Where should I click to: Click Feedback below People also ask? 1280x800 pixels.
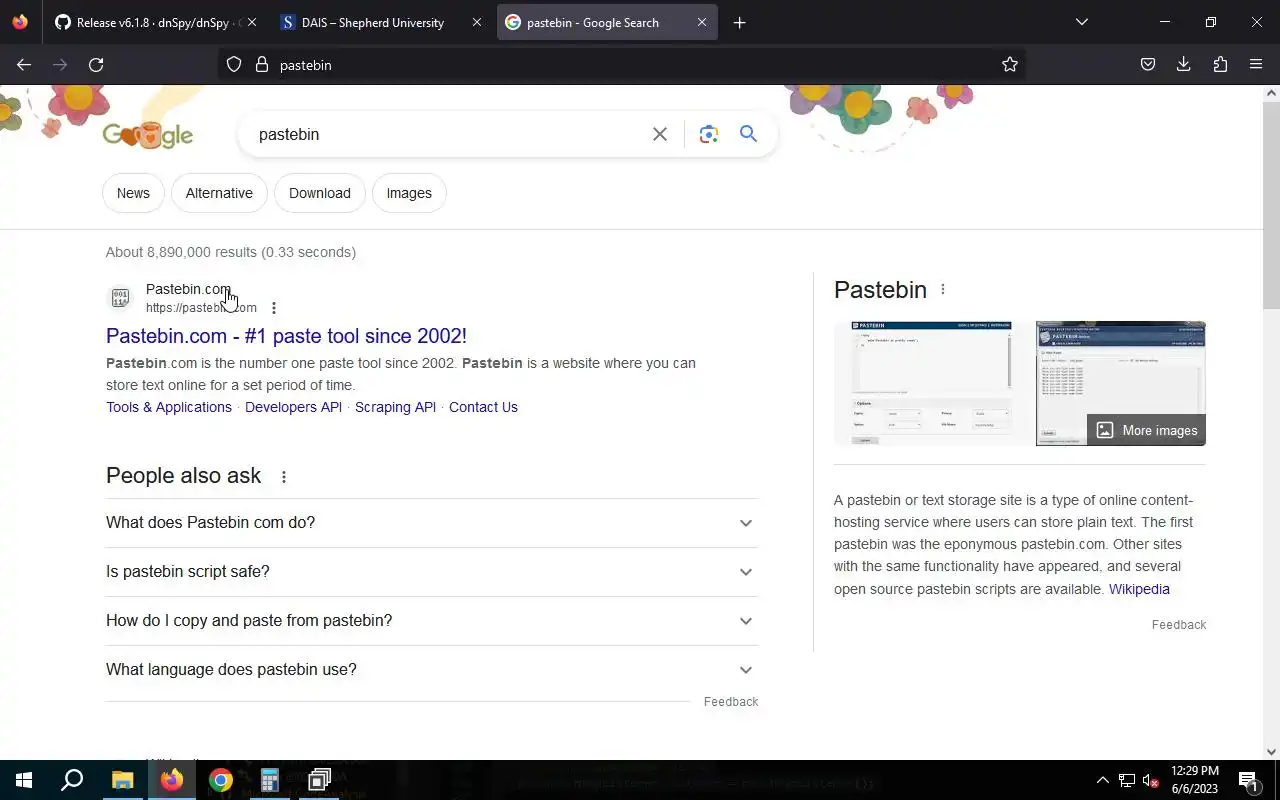(731, 701)
